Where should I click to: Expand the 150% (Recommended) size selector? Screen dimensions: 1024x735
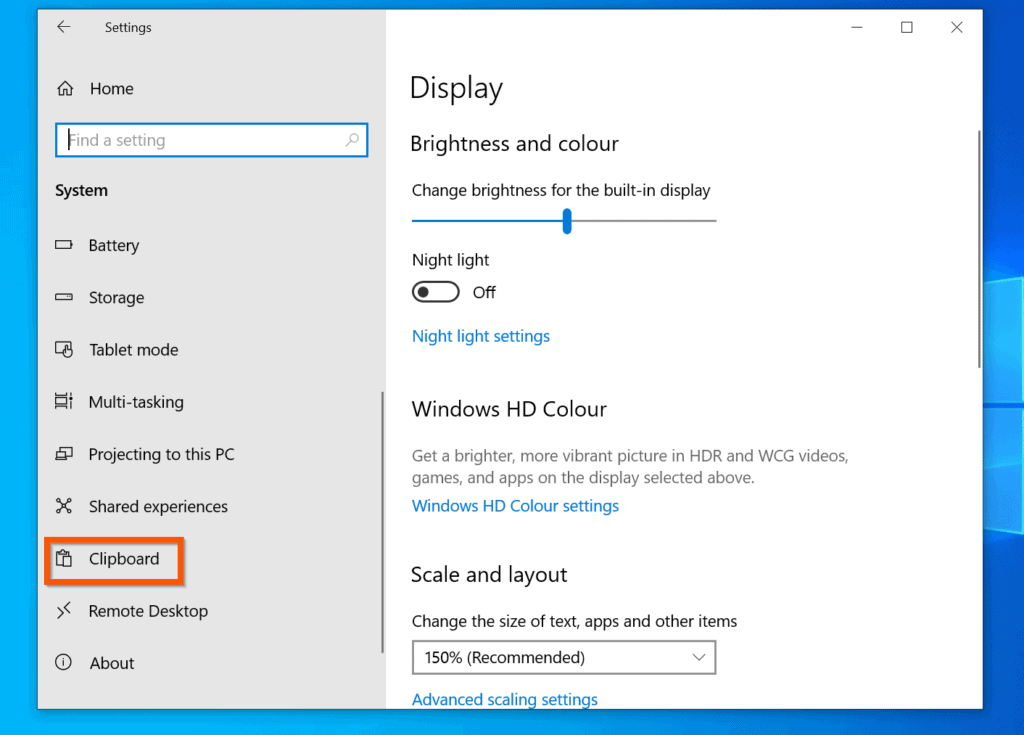tap(564, 657)
